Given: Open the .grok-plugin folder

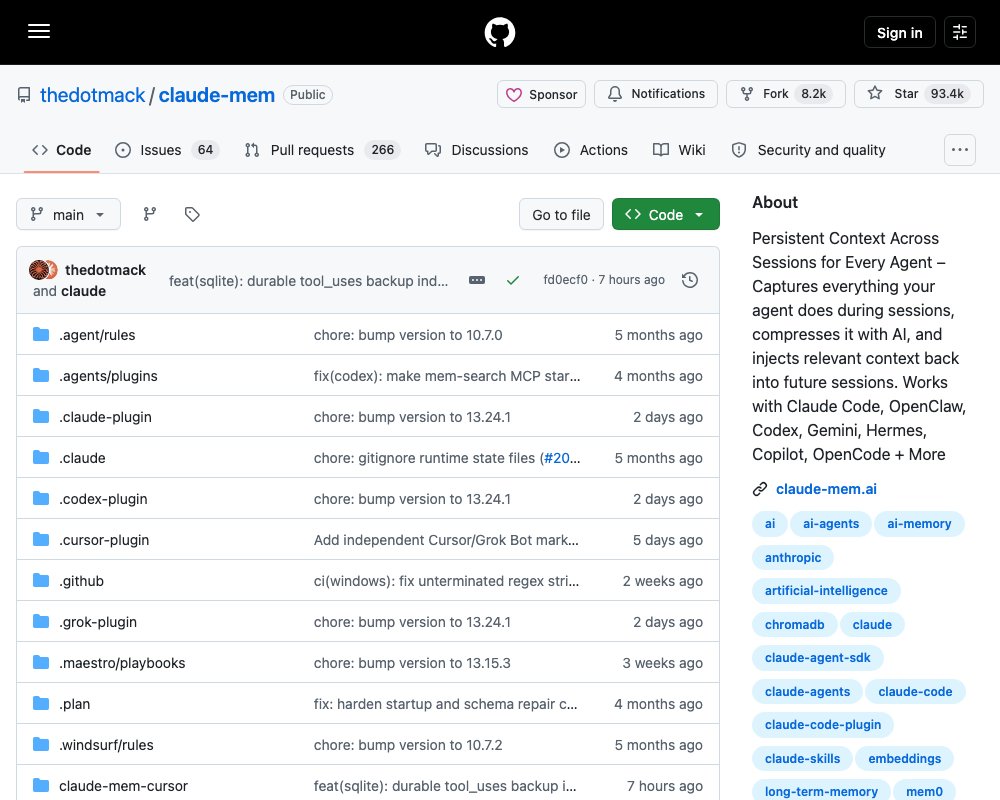Looking at the screenshot, I should point(98,622).
